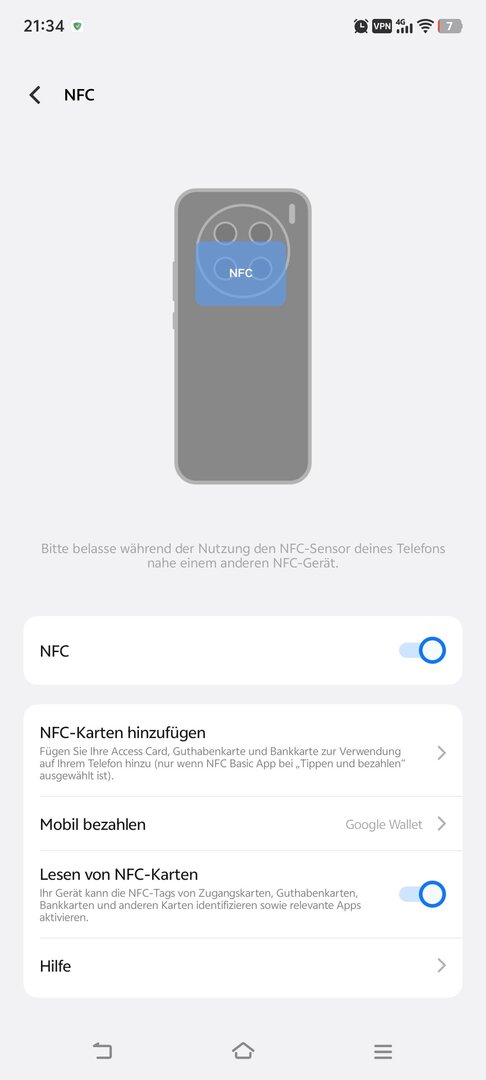Turn off the main NFC switch
486x1080 pixels.
(423, 650)
